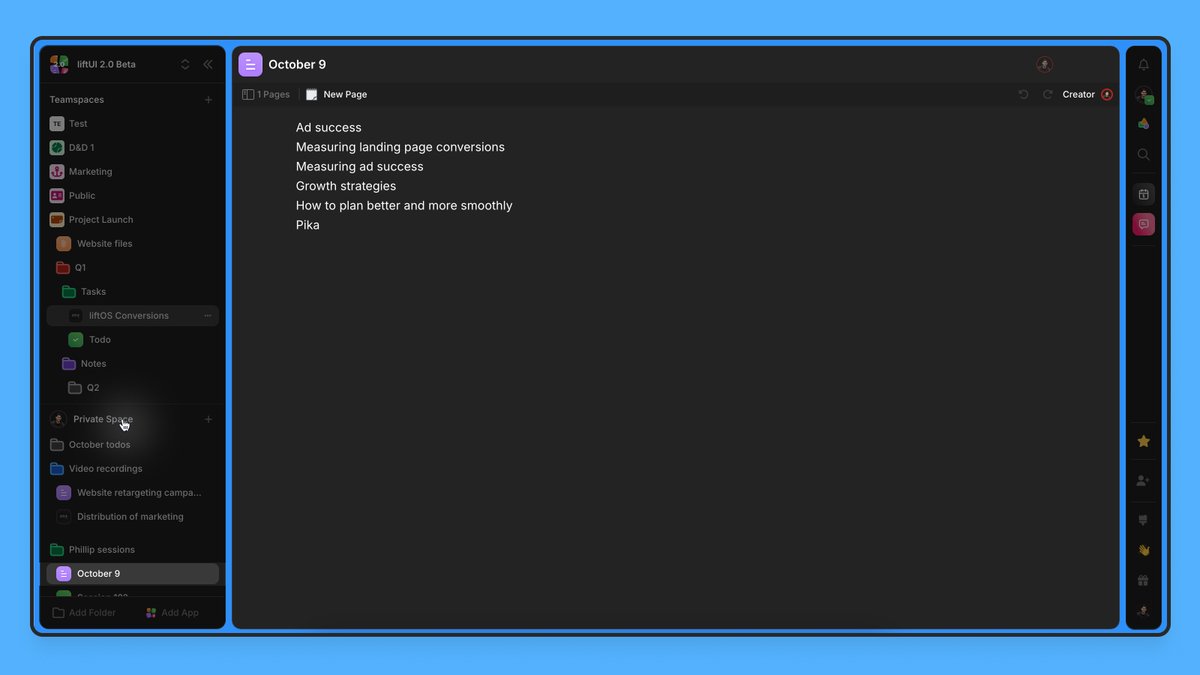The image size is (1200, 675).
Task: Open the Marketing teamspace
Action: 88,171
